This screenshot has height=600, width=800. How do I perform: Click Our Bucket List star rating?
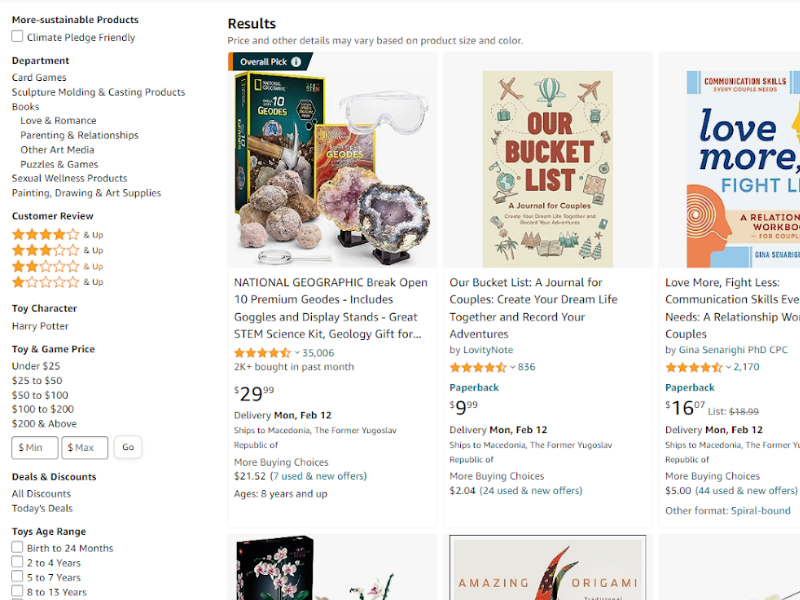click(478, 367)
